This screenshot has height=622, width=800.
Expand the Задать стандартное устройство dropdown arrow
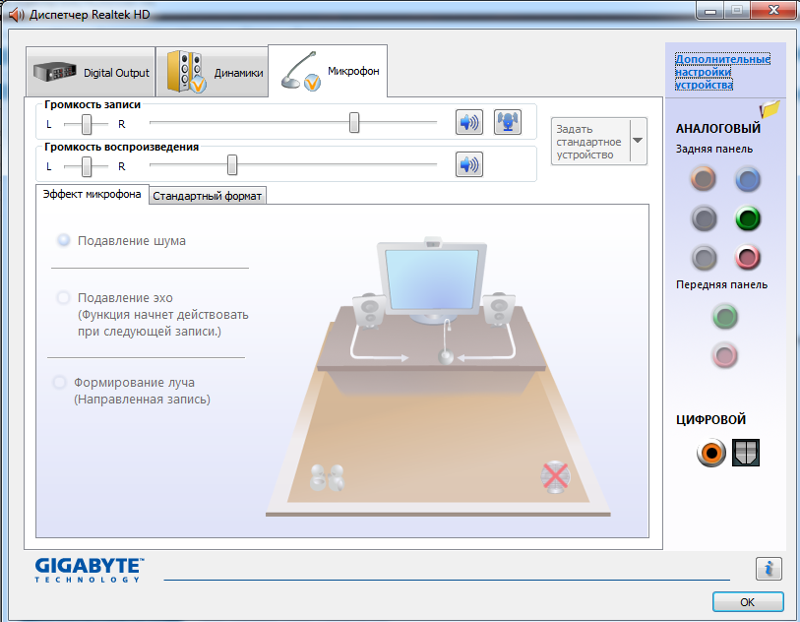point(638,141)
